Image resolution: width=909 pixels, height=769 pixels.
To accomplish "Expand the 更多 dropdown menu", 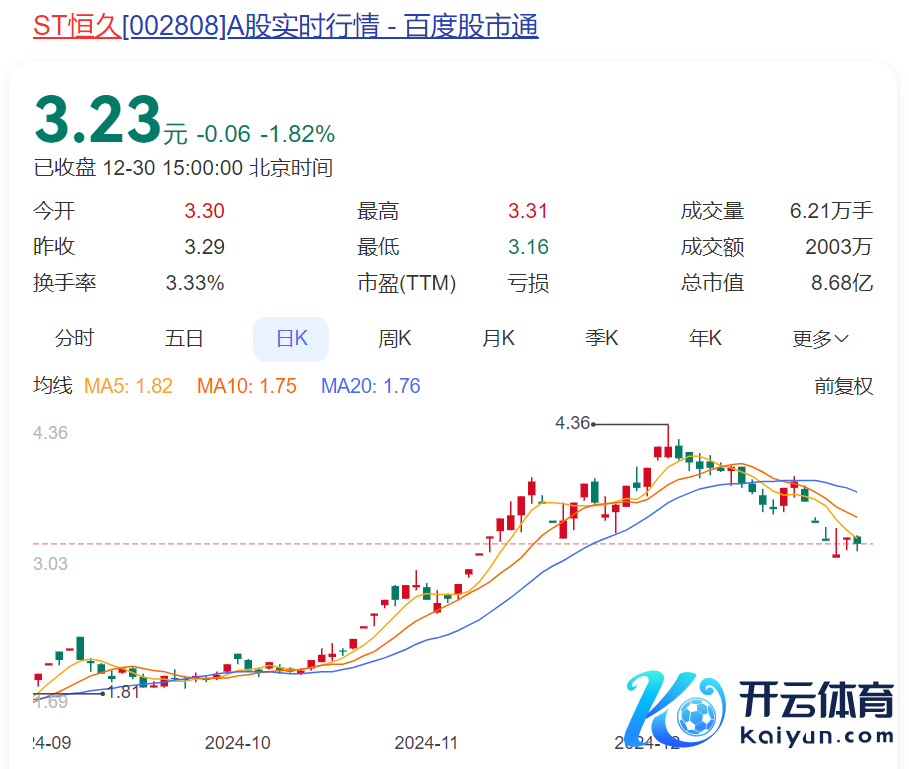I will [x=820, y=339].
